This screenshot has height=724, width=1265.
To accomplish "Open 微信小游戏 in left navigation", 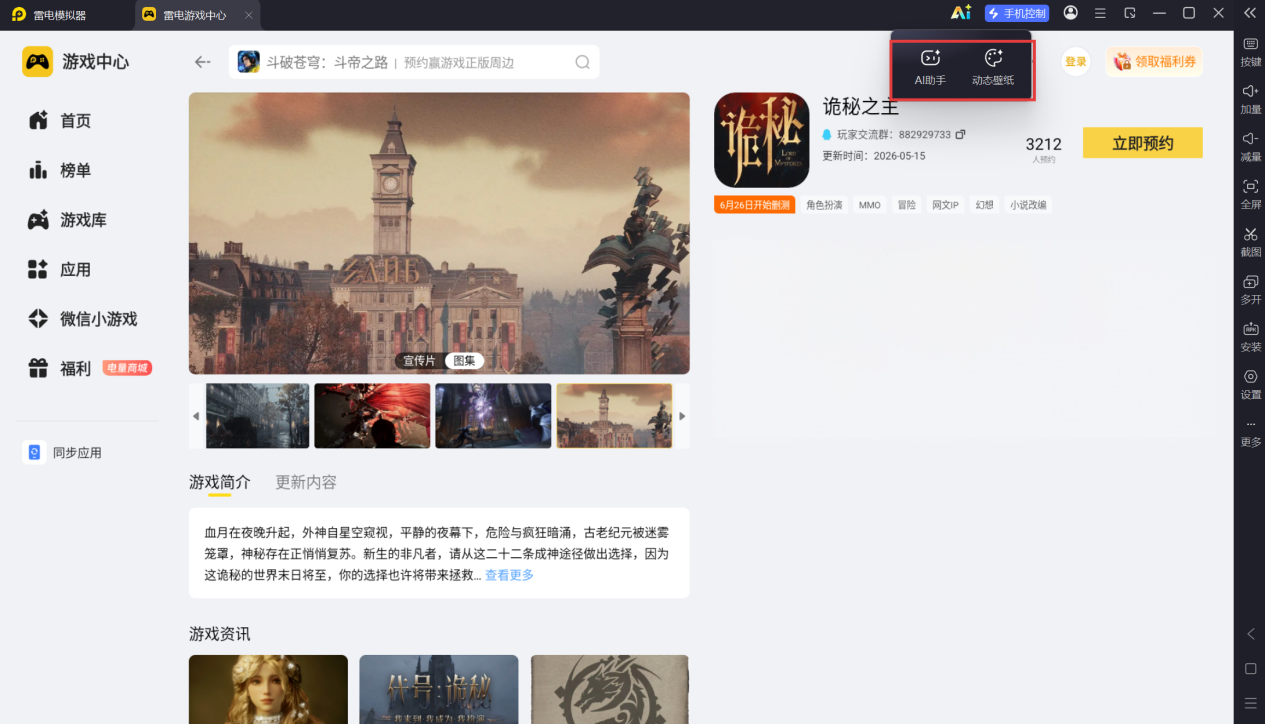I will (x=82, y=319).
